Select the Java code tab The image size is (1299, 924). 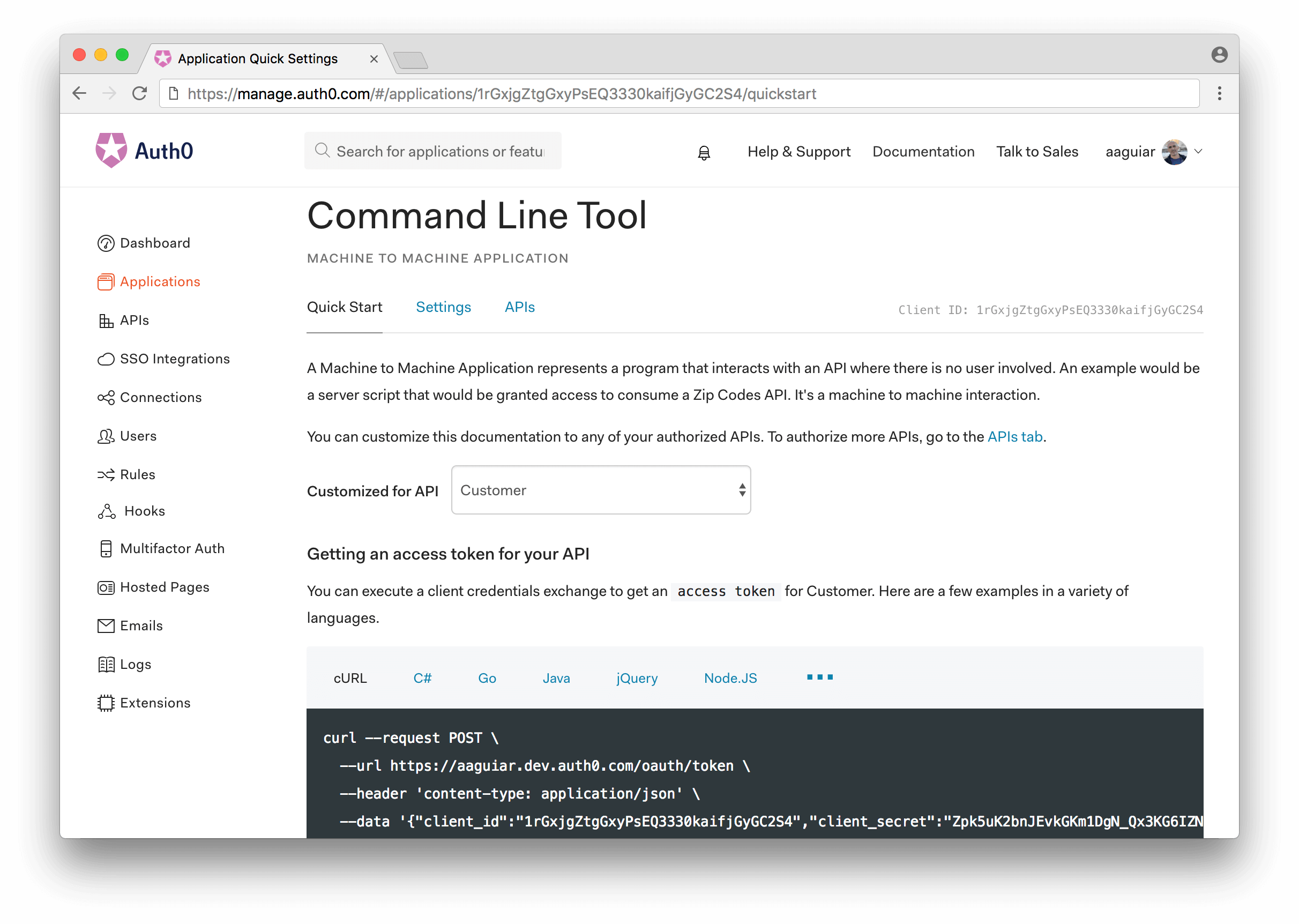pyautogui.click(x=556, y=678)
